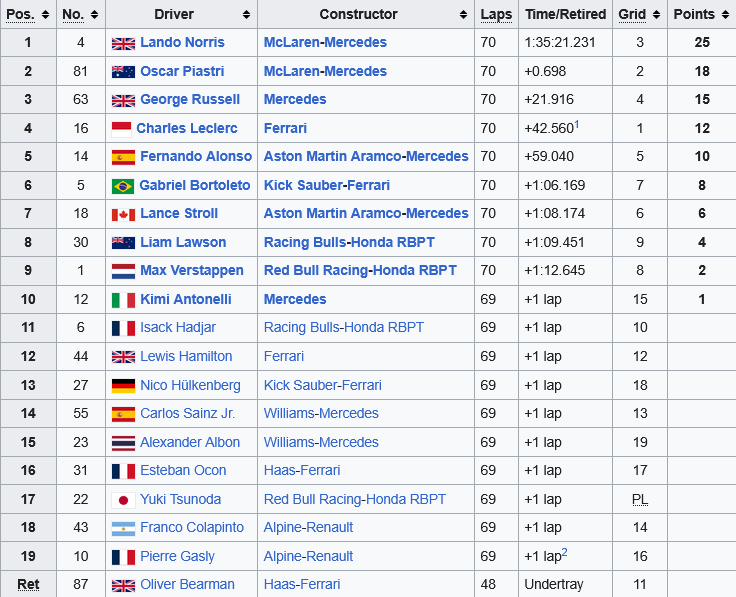Open footnote 1 next to +42.560

tap(577, 124)
